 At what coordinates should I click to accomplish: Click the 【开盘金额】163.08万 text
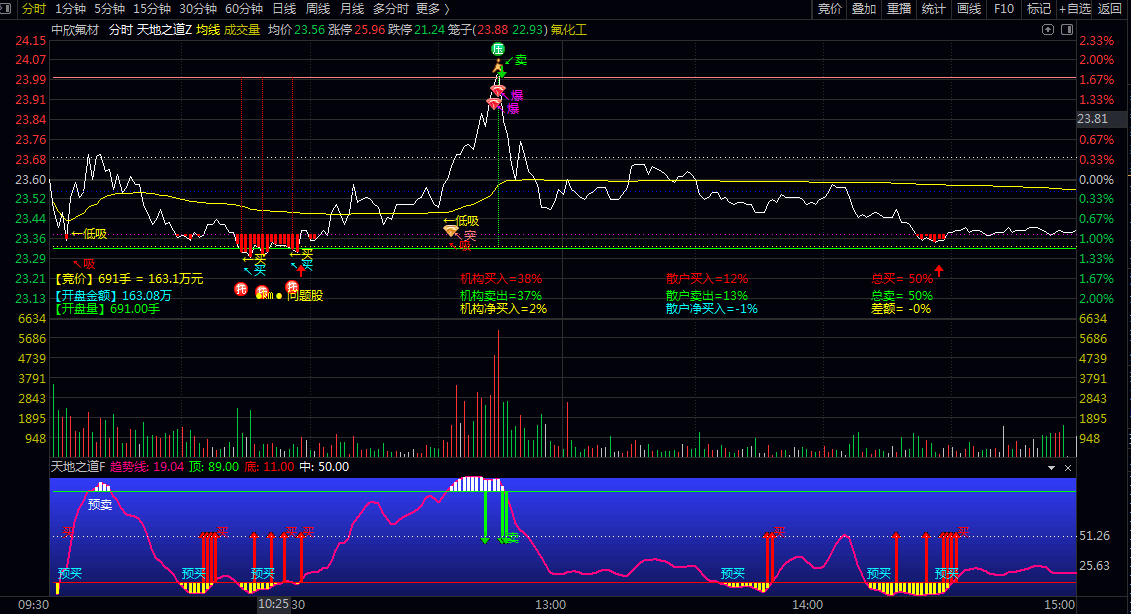click(x=112, y=295)
